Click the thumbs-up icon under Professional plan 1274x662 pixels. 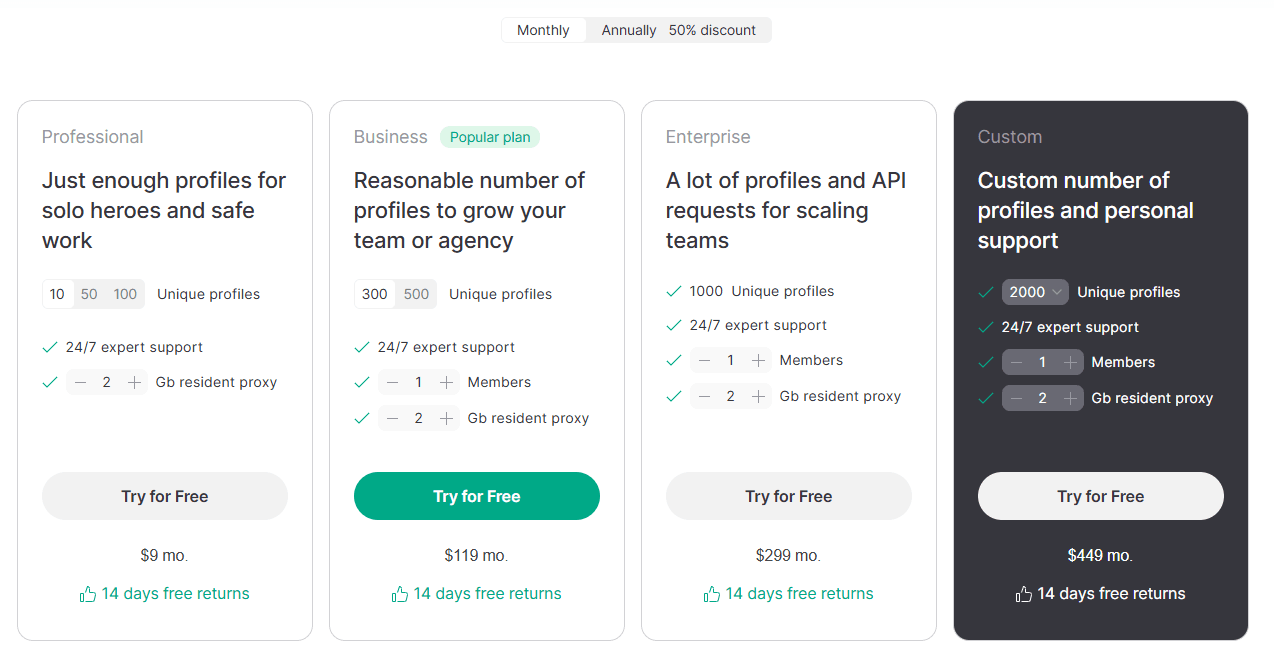tap(87, 593)
